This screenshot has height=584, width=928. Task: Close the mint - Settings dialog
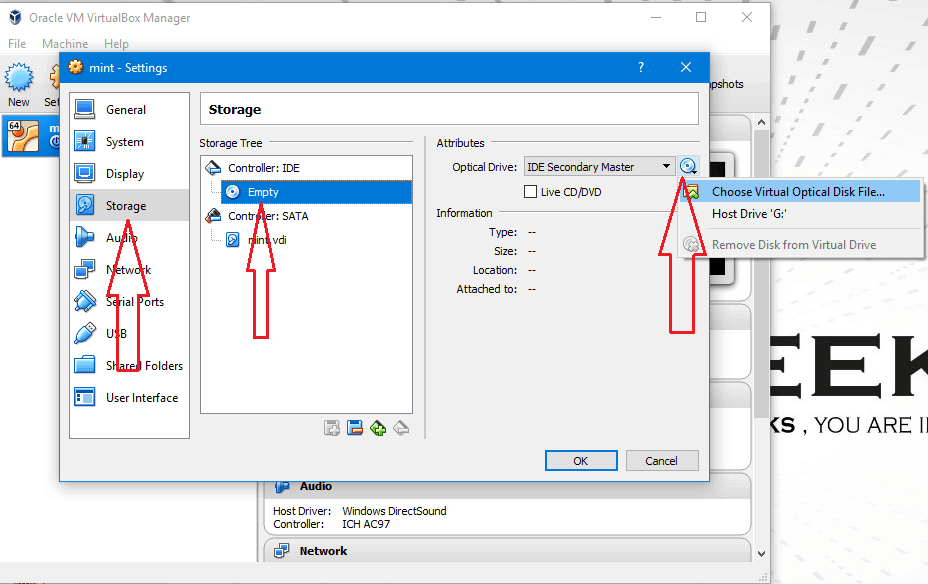point(686,67)
